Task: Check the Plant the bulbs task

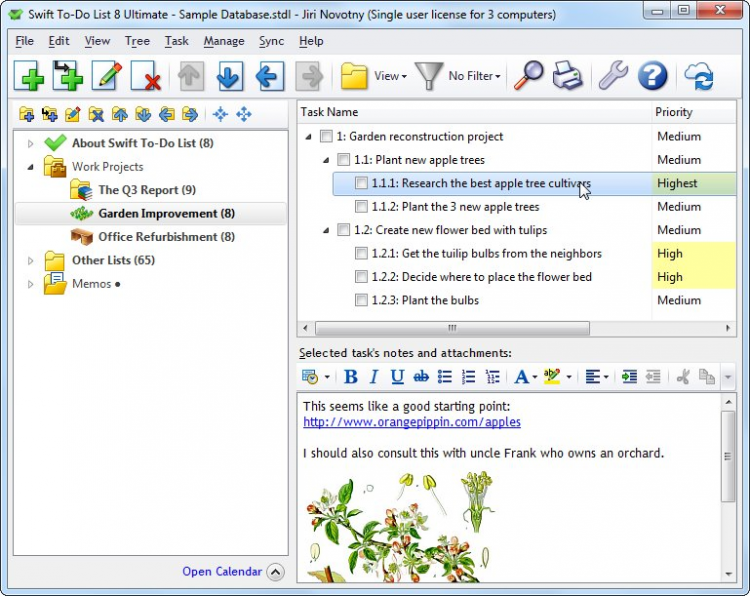Action: tap(361, 300)
